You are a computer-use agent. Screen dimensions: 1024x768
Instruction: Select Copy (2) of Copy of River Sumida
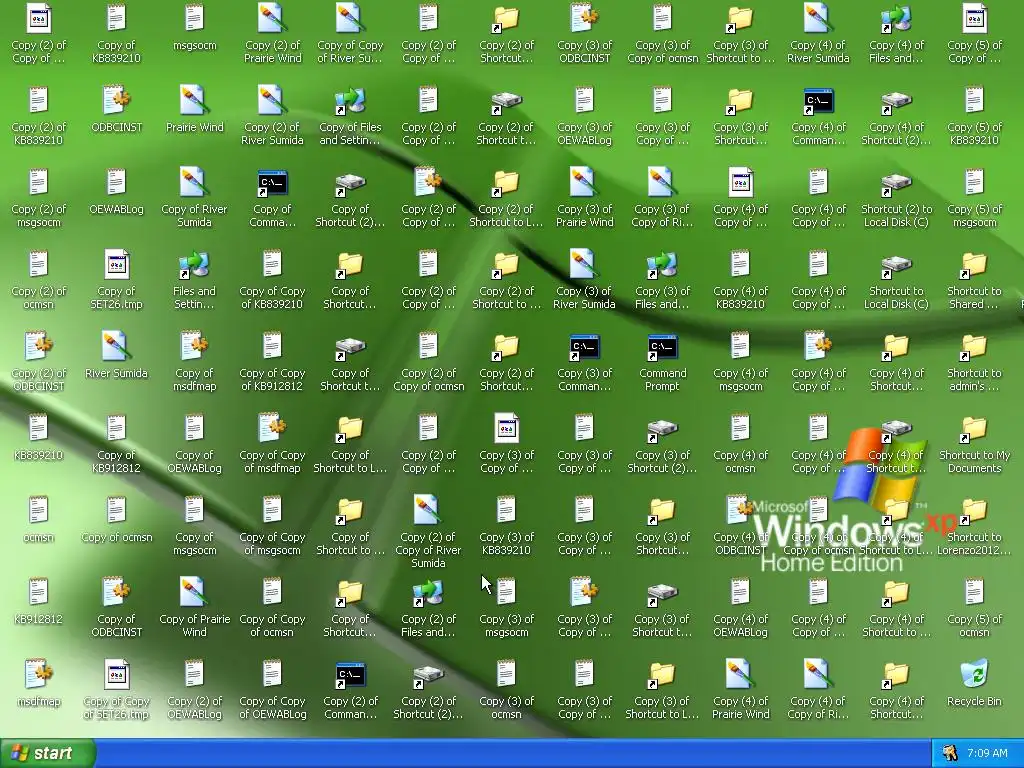[428, 511]
